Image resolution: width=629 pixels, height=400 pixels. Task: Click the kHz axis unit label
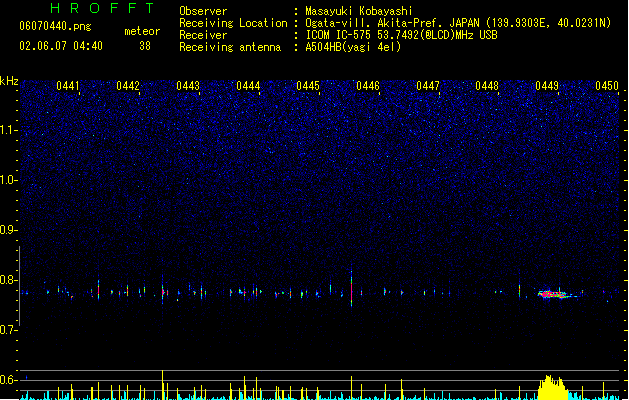tap(9, 81)
